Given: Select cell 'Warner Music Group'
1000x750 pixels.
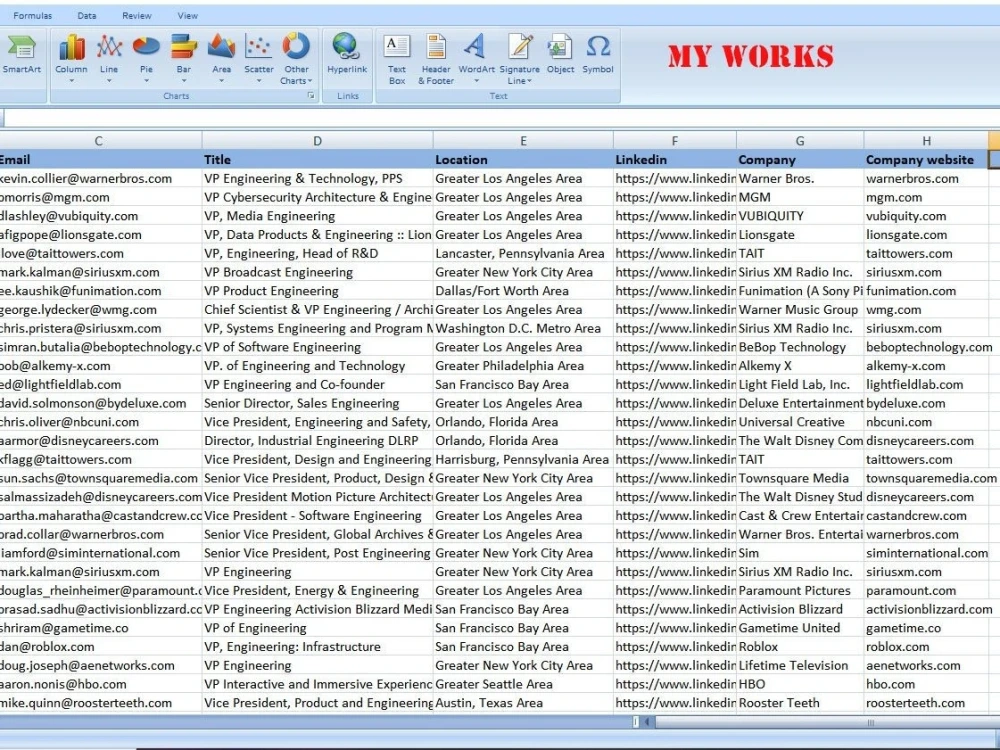Looking at the screenshot, I should point(800,309).
